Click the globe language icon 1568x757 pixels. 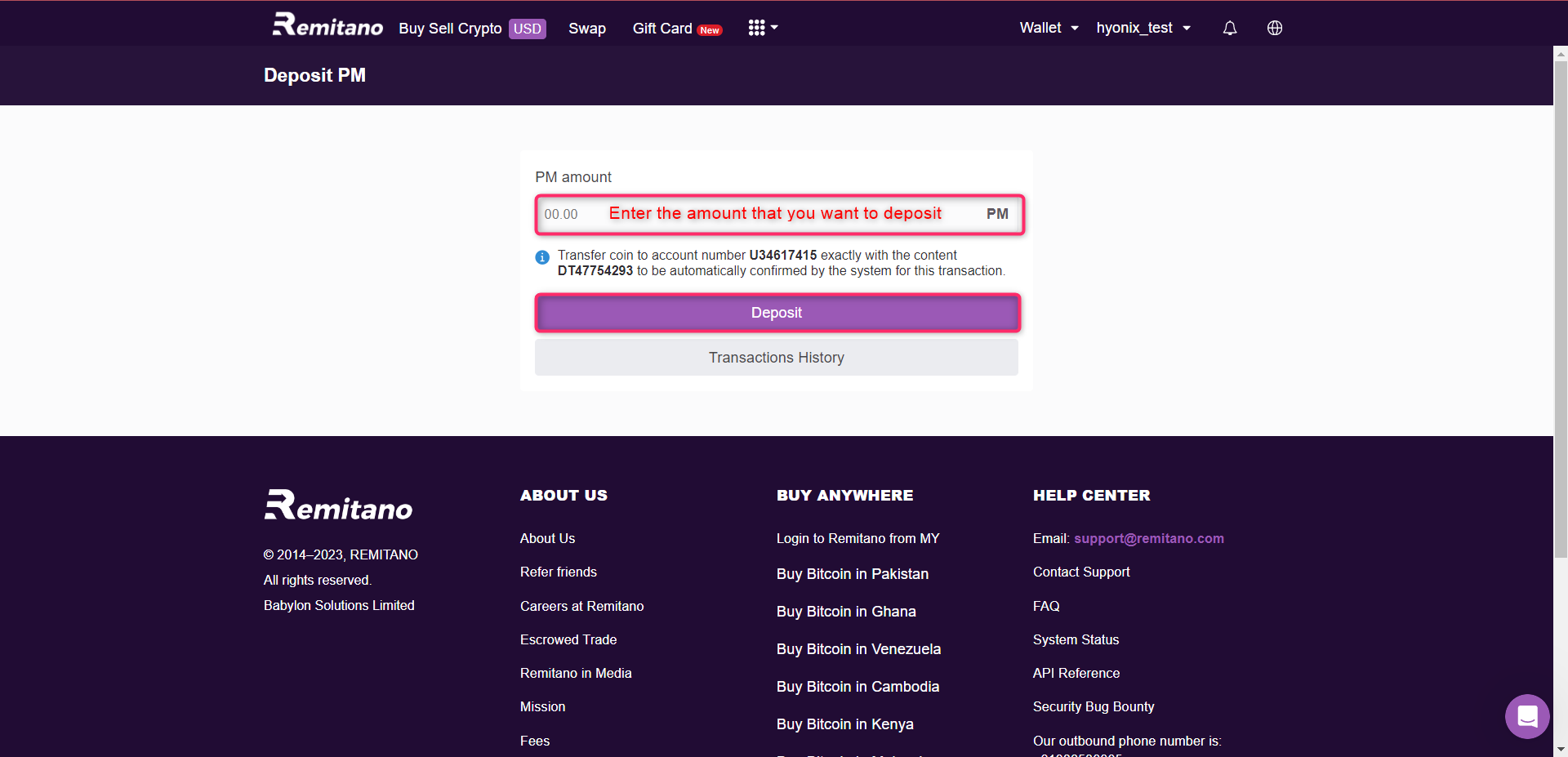[x=1274, y=27]
